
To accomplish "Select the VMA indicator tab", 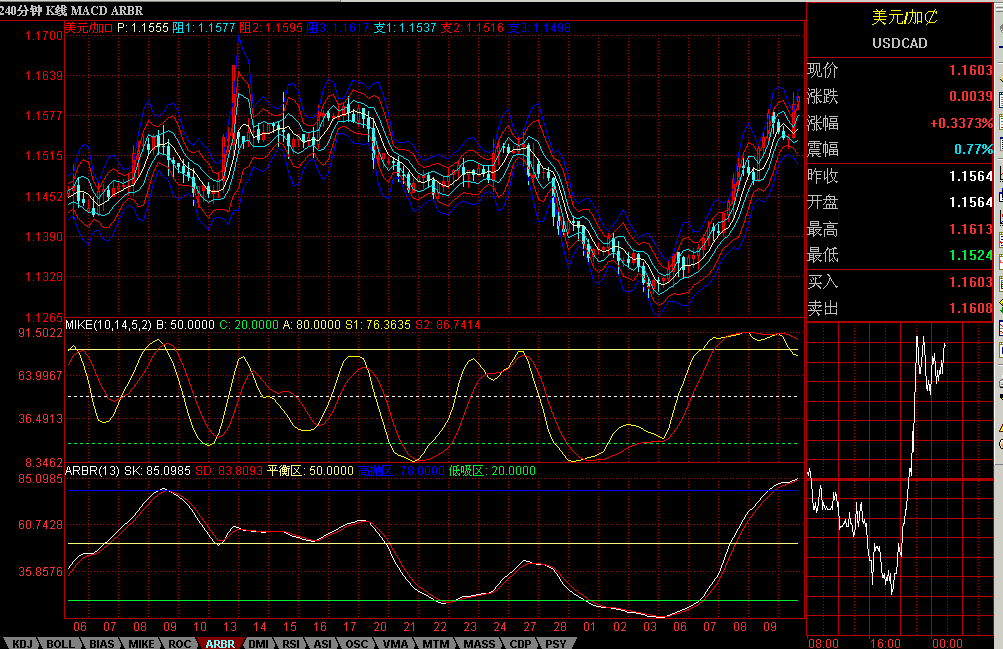I will (x=394, y=643).
